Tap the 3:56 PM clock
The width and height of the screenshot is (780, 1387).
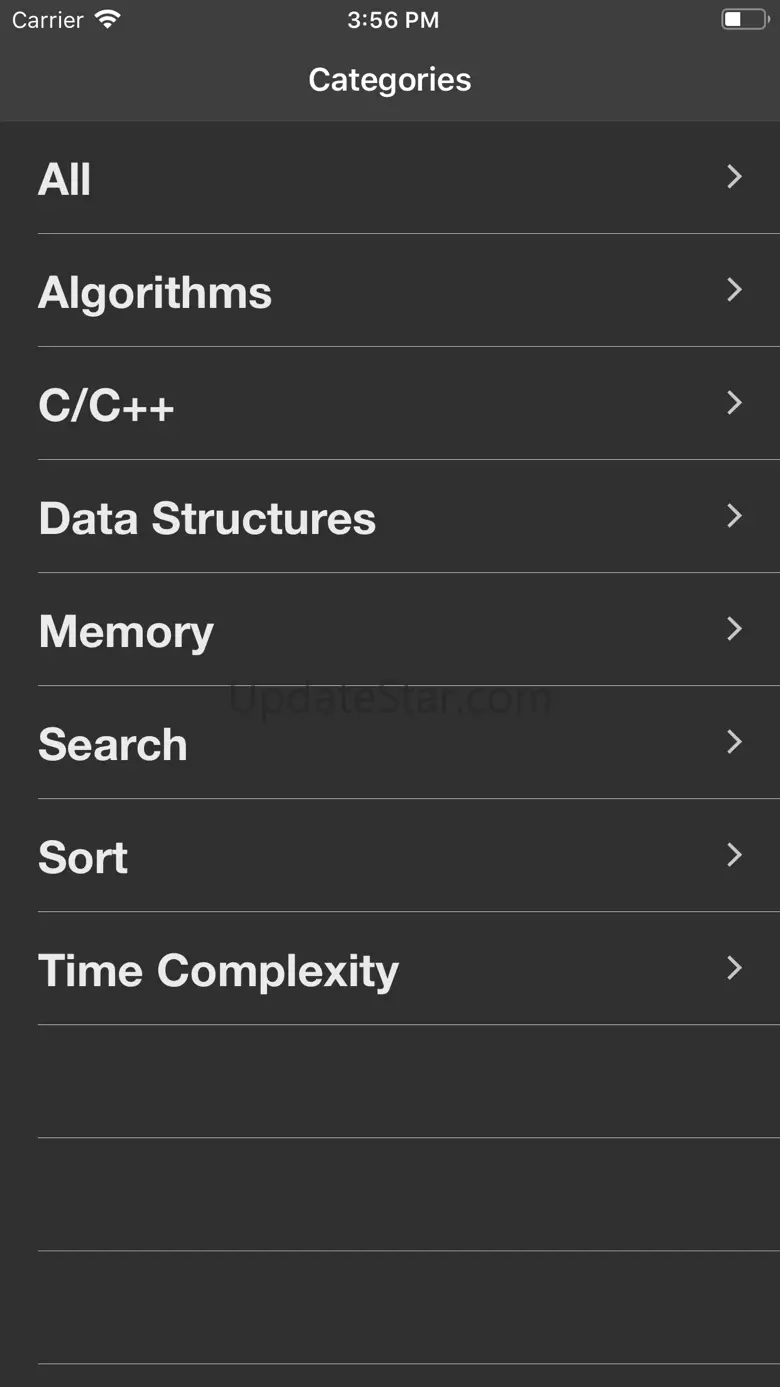pos(392,20)
